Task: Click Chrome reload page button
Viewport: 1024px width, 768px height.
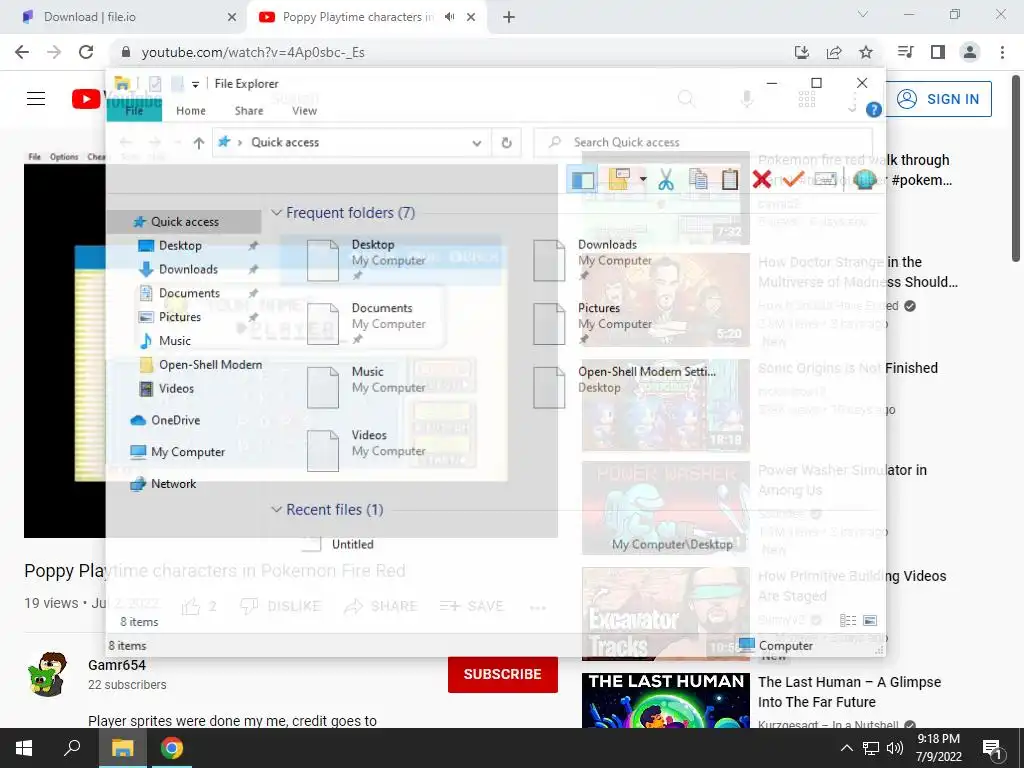Action: click(86, 52)
